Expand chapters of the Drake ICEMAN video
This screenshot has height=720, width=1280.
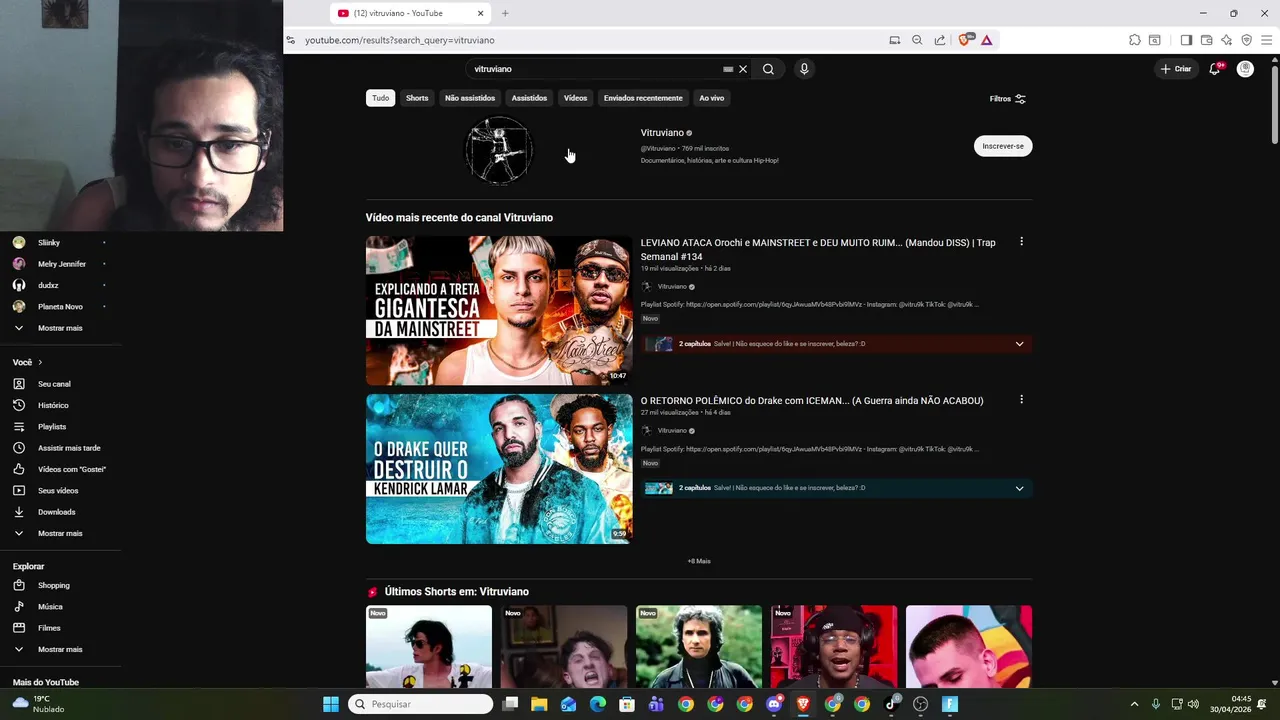point(1019,488)
